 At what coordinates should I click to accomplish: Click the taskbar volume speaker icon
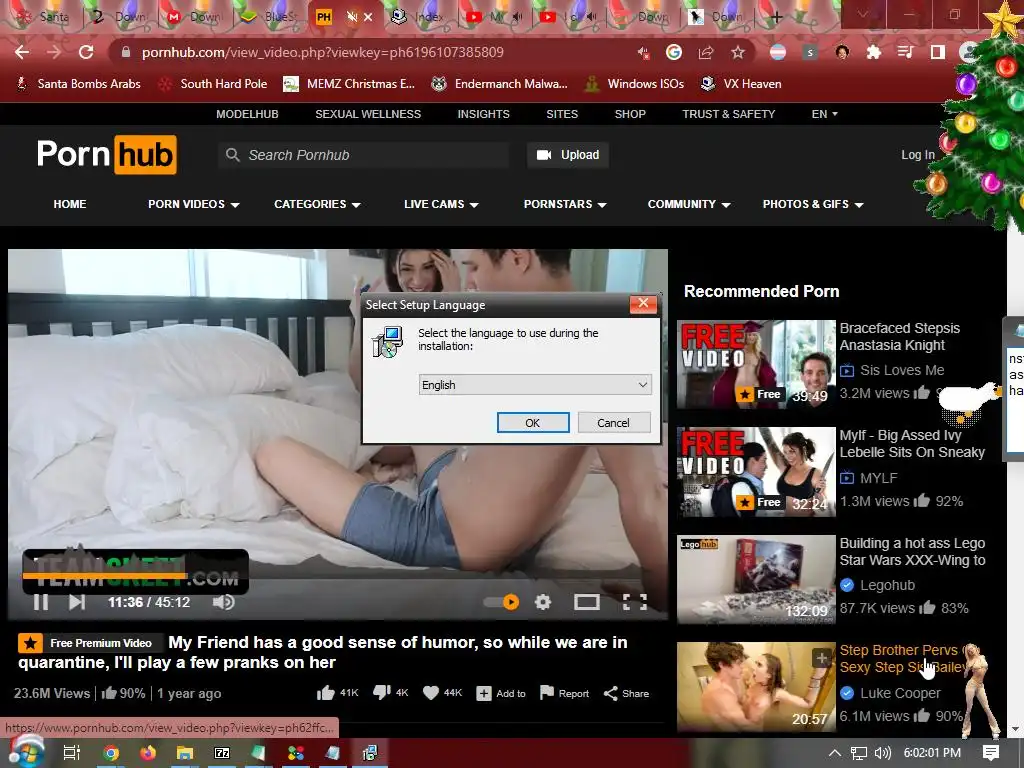click(883, 753)
